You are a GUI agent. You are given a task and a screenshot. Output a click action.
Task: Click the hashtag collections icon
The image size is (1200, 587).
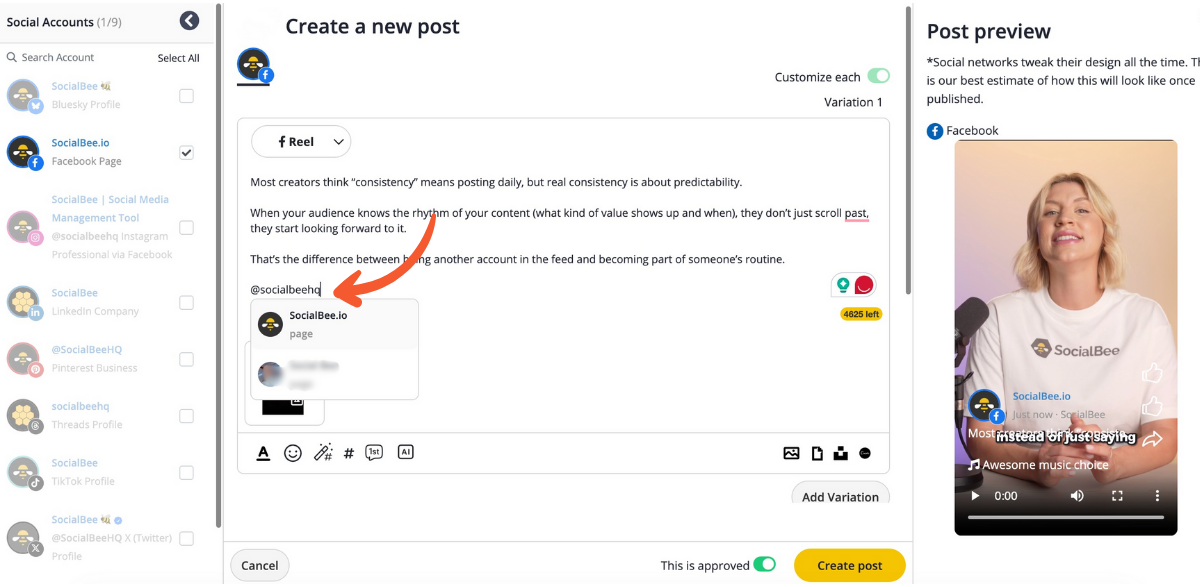(x=349, y=453)
